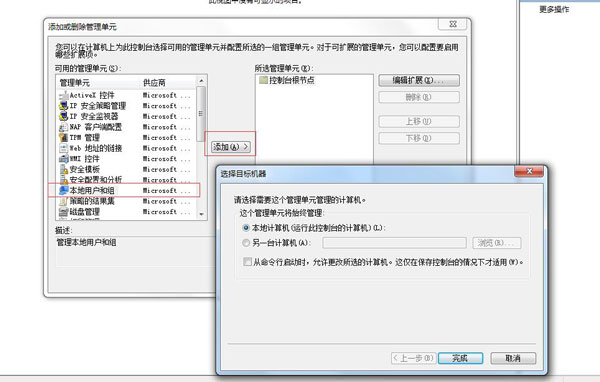The width and height of the screenshot is (600, 382).
Task: Select the 安全模板 row text
Action: (85, 169)
